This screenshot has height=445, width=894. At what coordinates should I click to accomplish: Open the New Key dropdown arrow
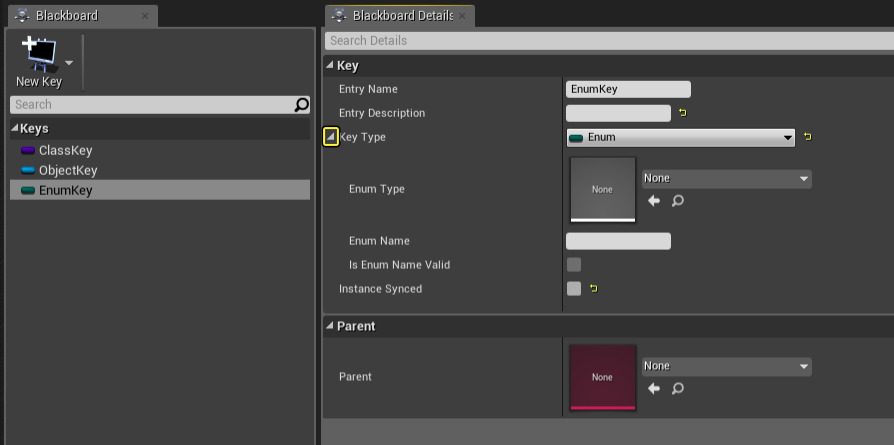tap(69, 62)
